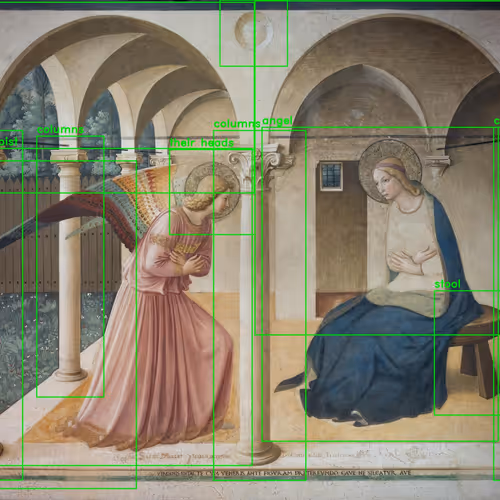Click the green "stool" bounding box label
This screenshot has height=500, width=500.
click(447, 284)
